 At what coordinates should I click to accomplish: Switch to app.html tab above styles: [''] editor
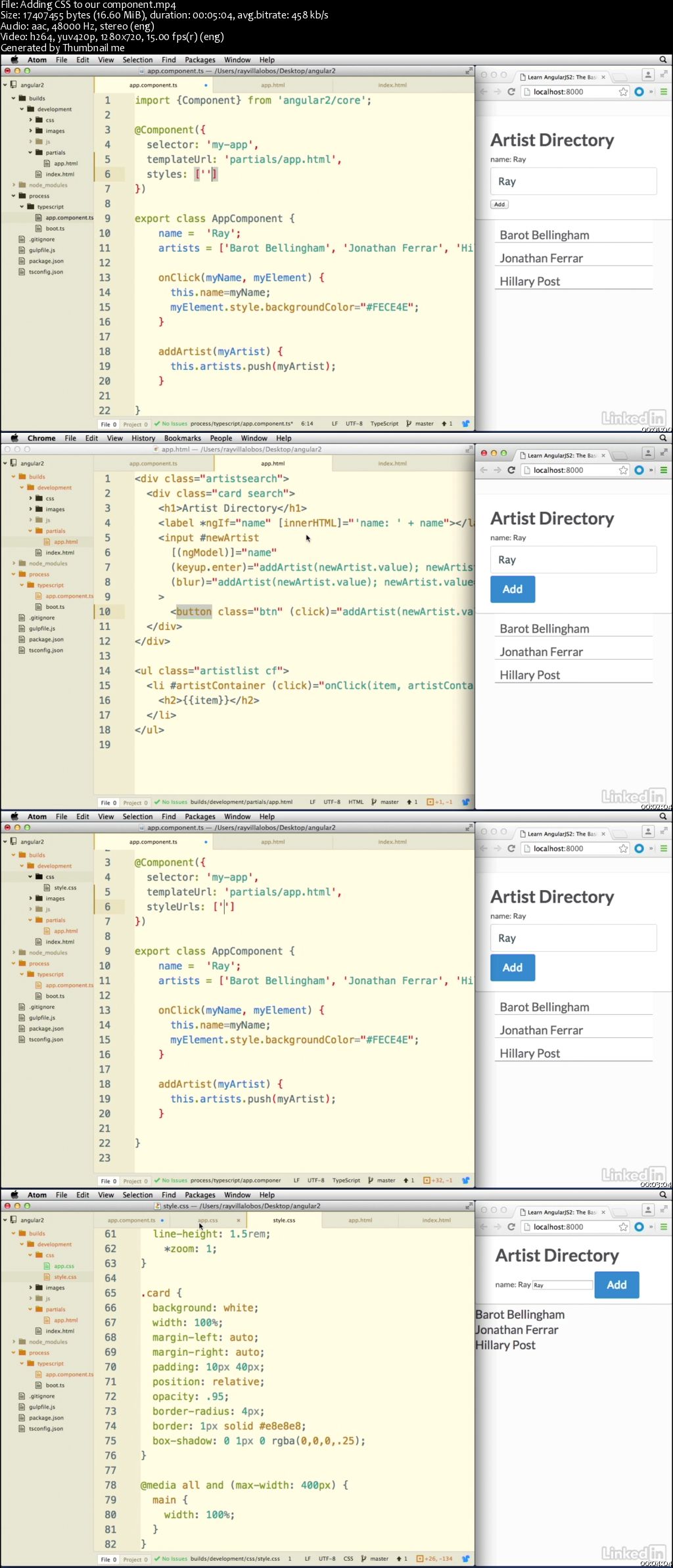tap(273, 85)
